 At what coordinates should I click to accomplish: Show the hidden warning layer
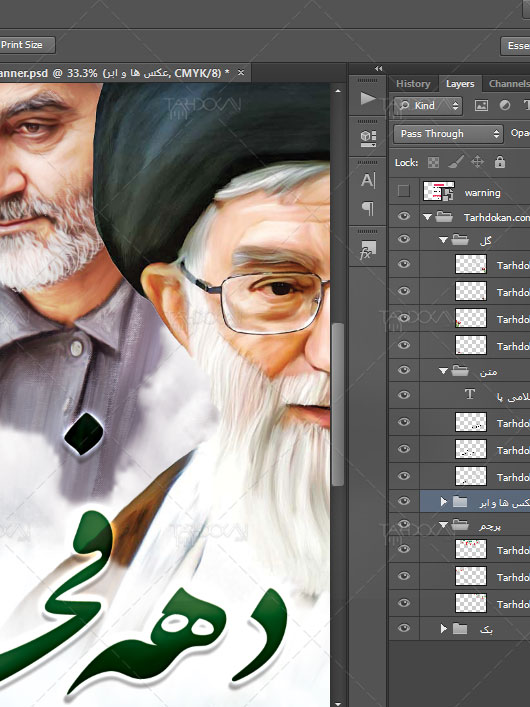click(404, 191)
